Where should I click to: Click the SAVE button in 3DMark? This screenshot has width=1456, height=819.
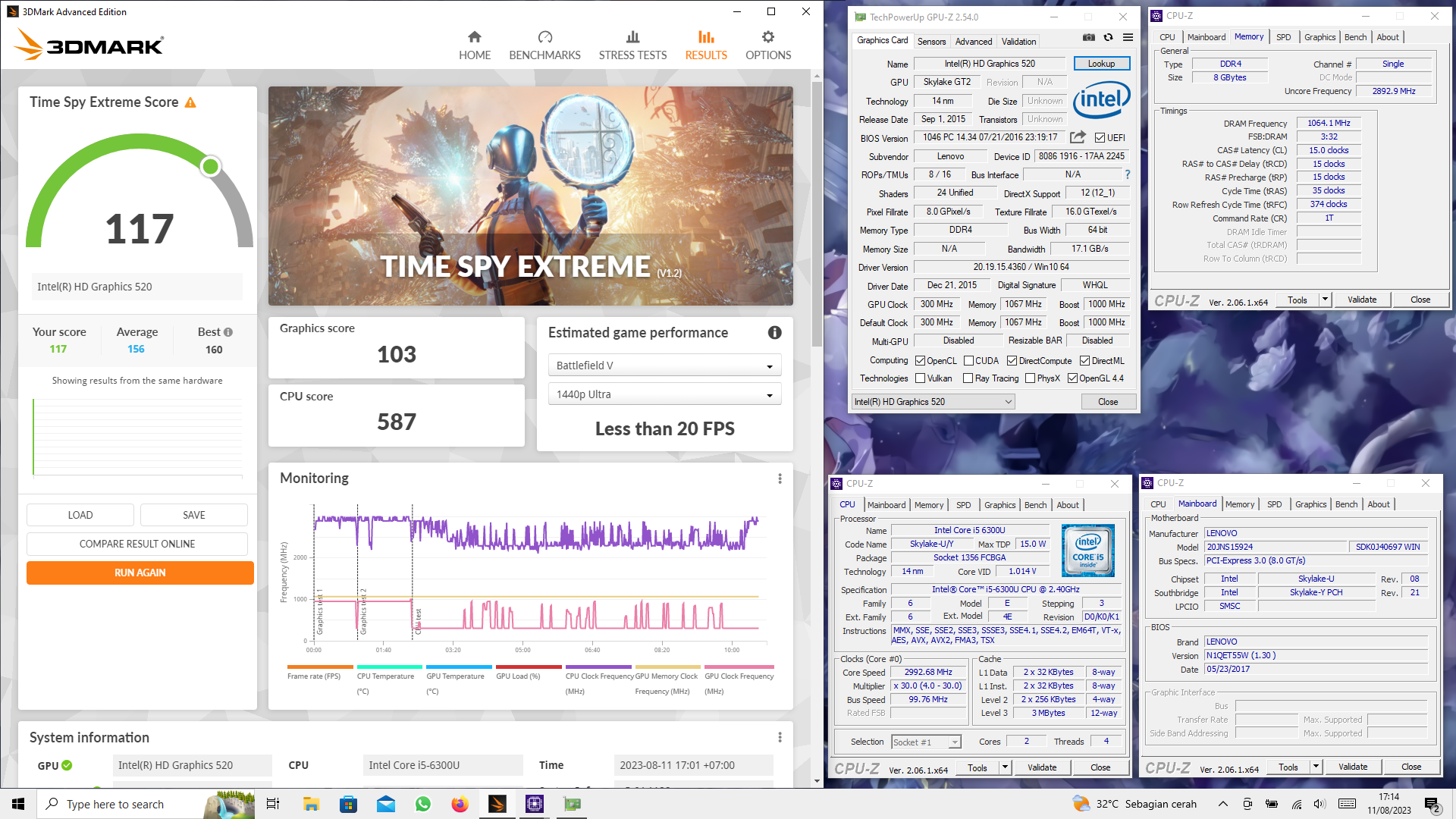[x=194, y=515]
